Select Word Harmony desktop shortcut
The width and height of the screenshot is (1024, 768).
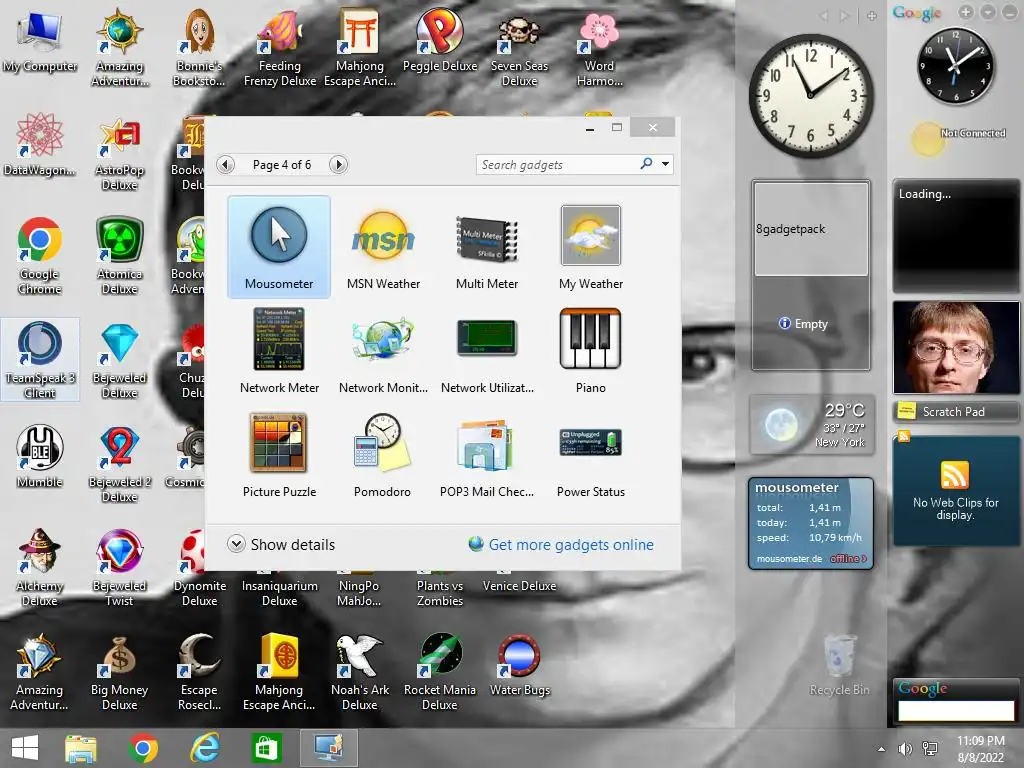pyautogui.click(x=599, y=48)
